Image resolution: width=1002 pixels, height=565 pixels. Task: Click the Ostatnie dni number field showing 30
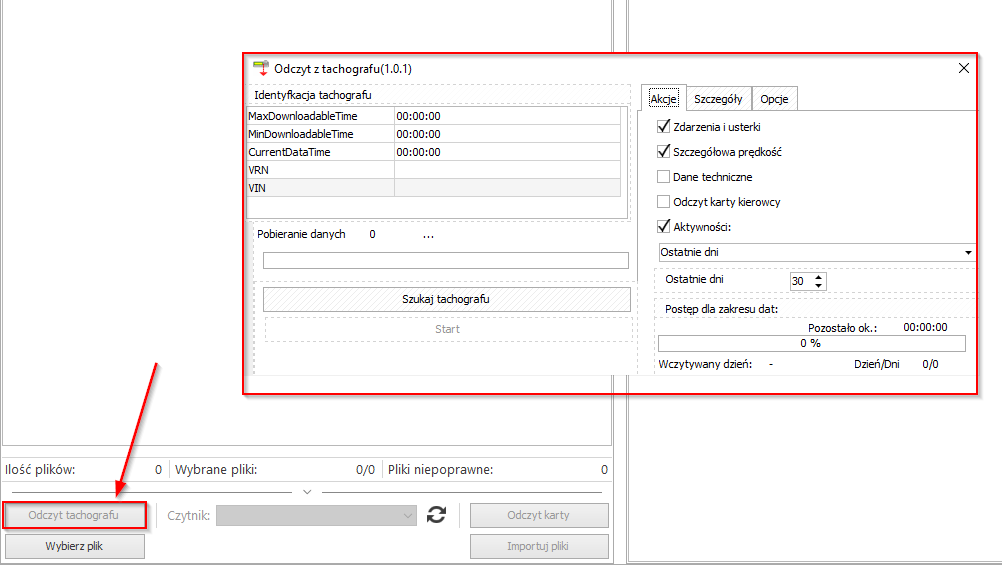coord(801,281)
